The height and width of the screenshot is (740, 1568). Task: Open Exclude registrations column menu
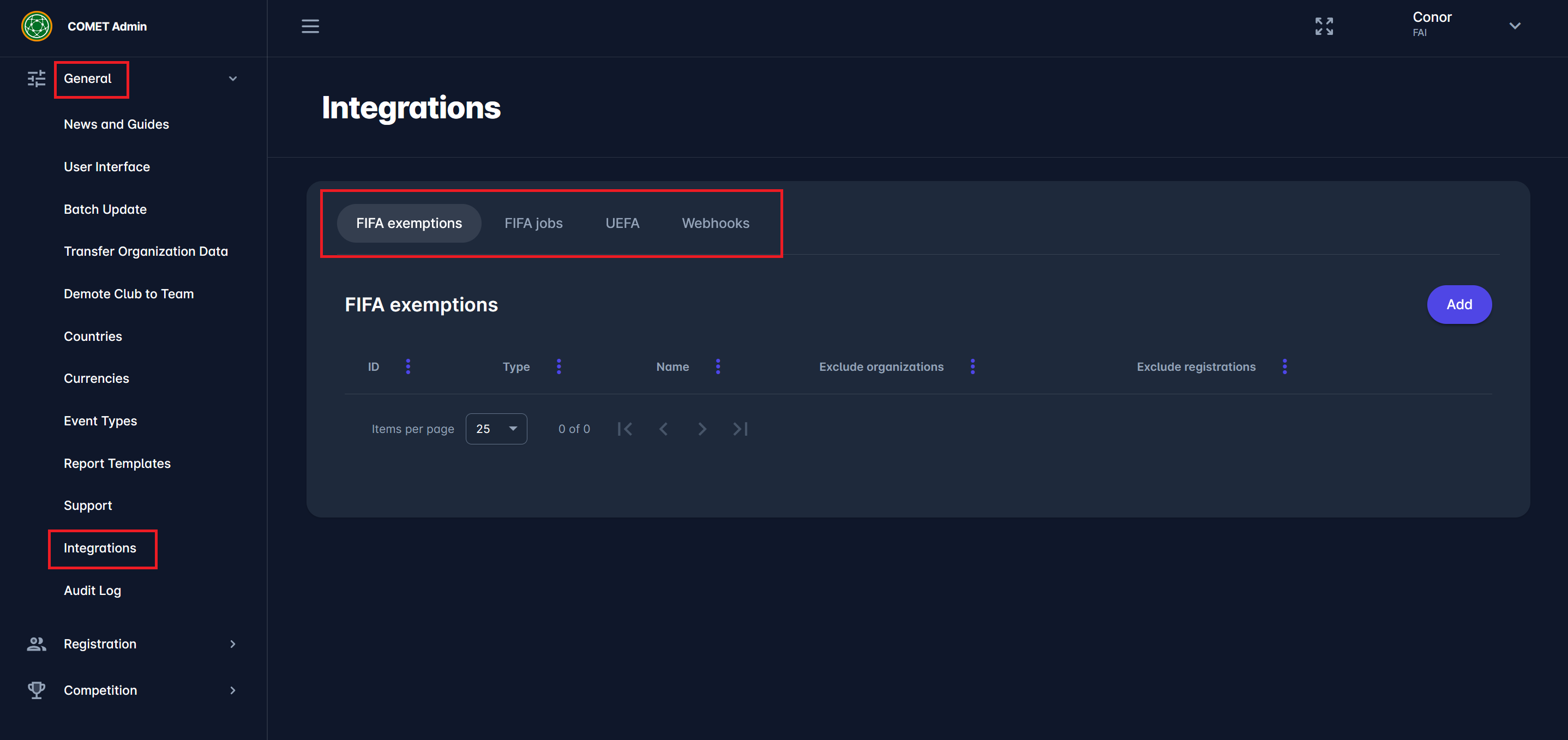pyautogui.click(x=1284, y=366)
